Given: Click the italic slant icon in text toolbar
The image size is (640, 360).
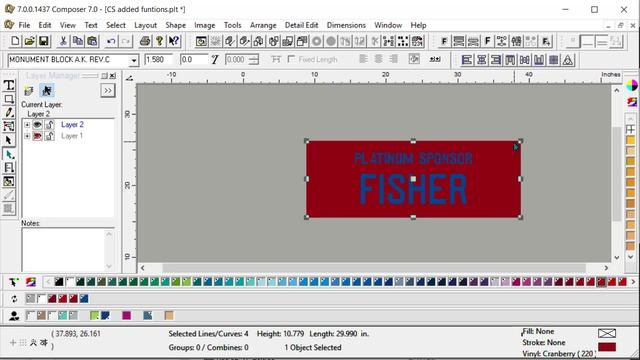Looking at the screenshot, I should [x=215, y=60].
